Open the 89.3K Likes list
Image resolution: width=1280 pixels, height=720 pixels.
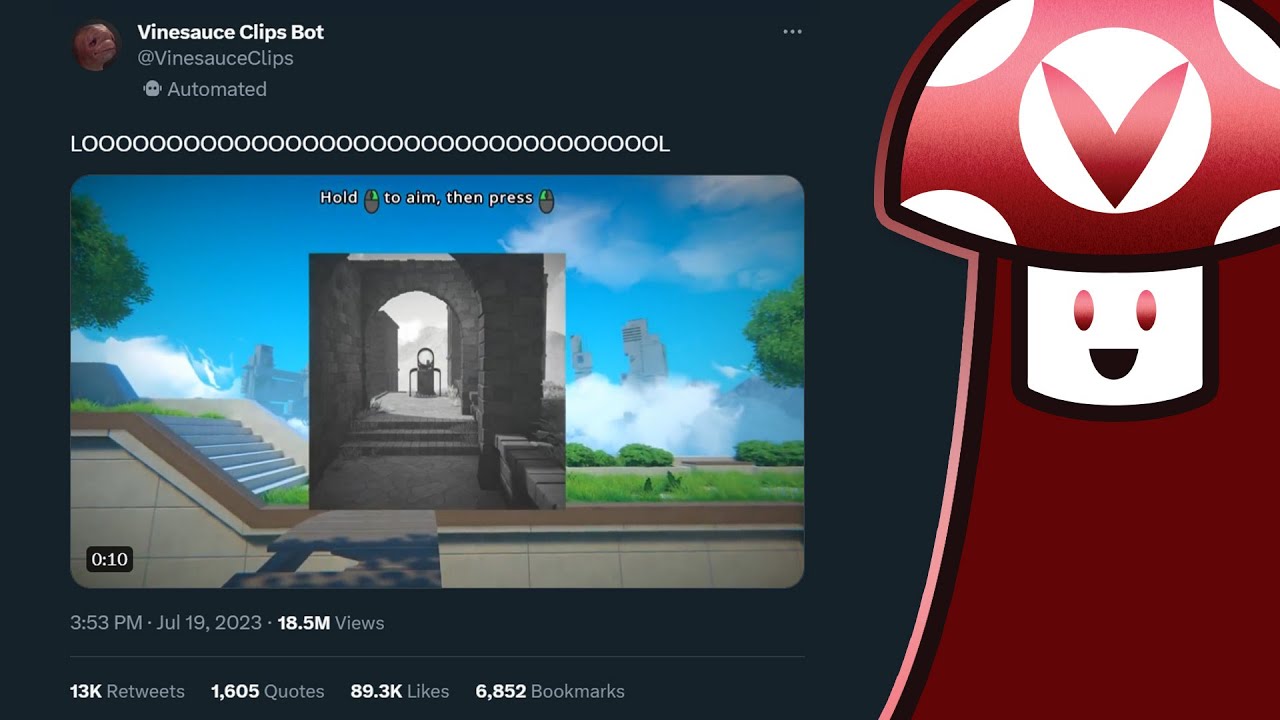[x=399, y=691]
